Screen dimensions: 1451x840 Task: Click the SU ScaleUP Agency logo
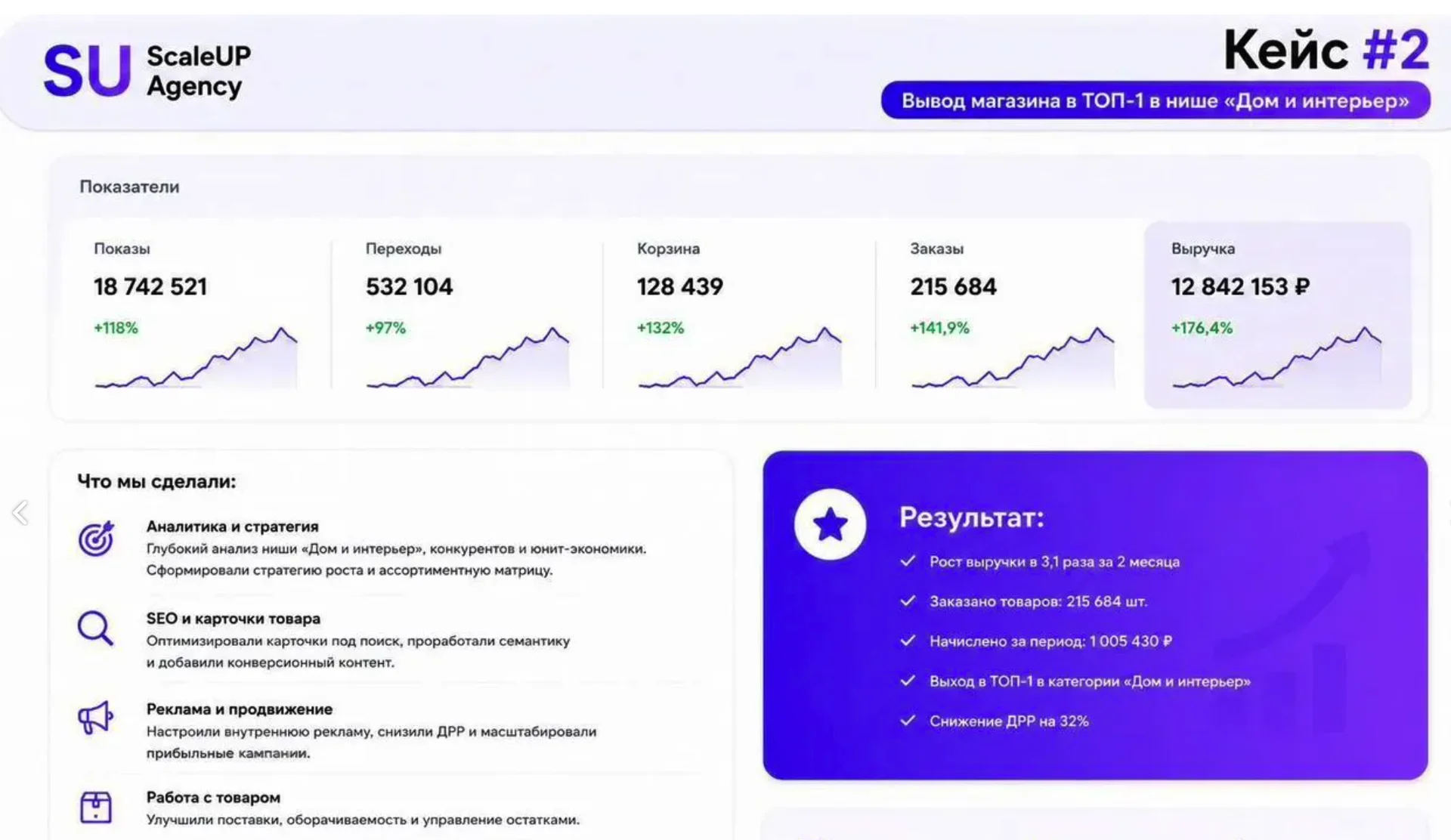click(147, 71)
